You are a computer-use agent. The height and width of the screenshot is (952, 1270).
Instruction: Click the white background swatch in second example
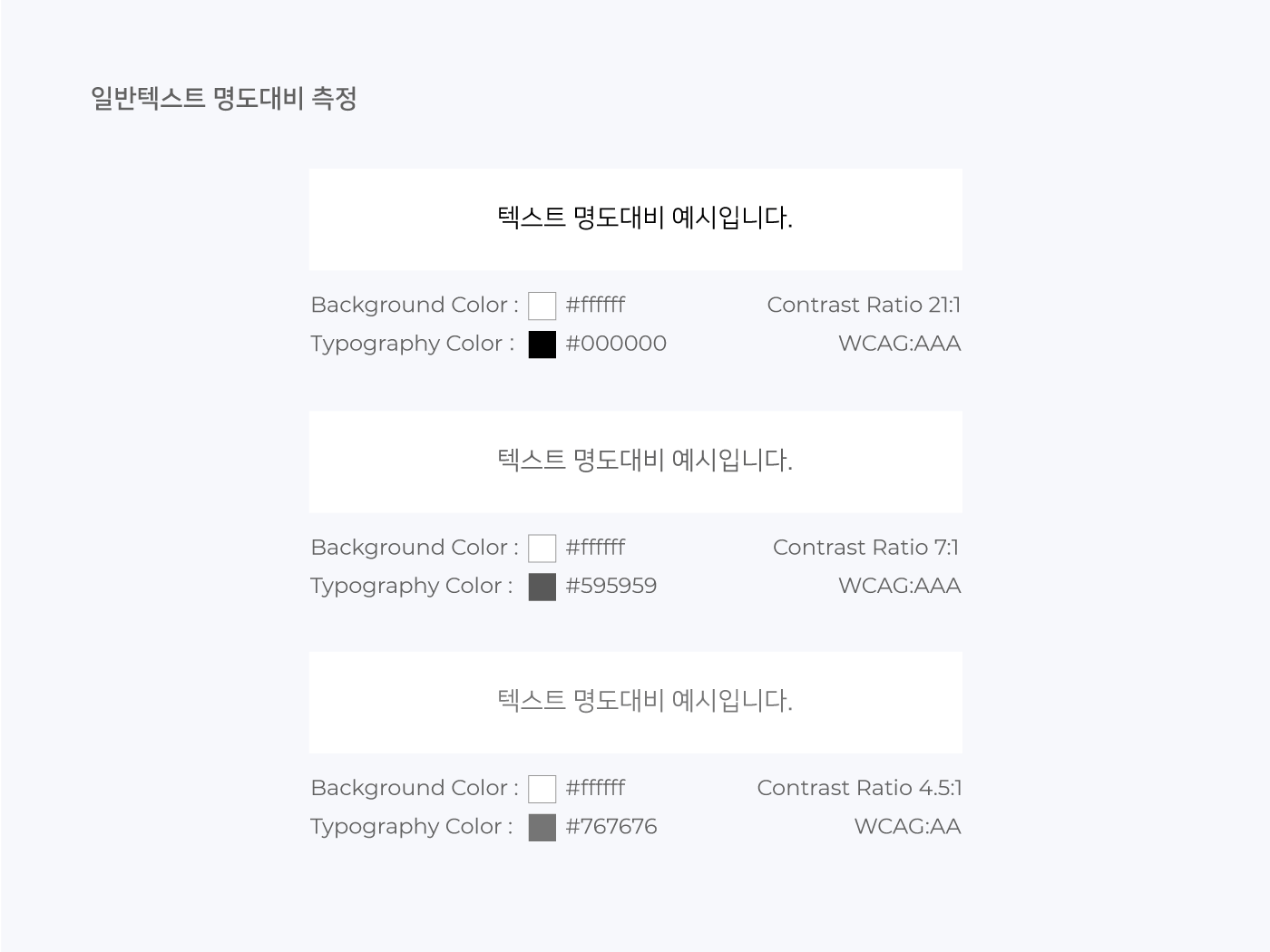542,549
